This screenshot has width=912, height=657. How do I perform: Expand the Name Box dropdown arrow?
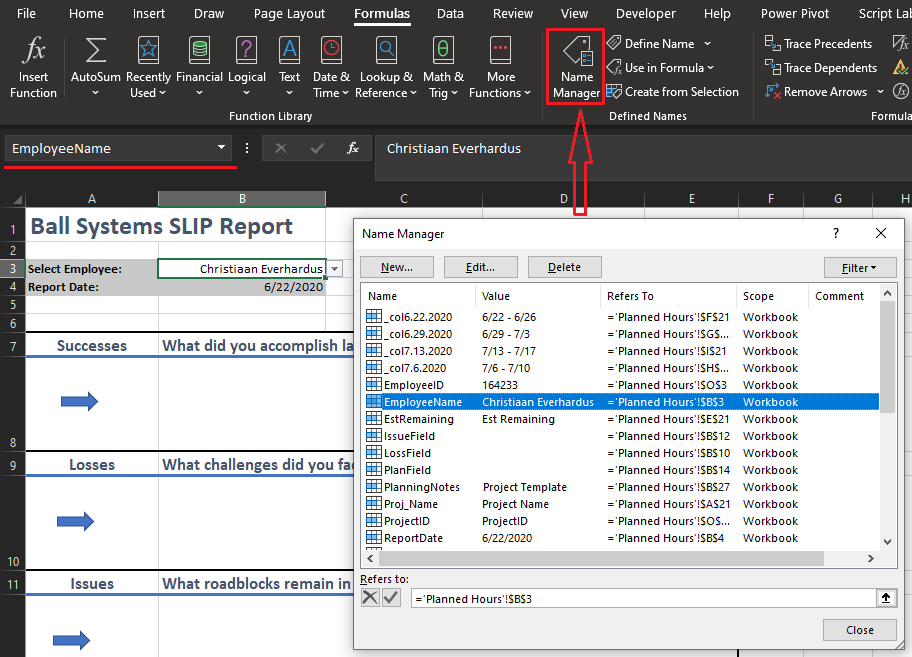221,148
